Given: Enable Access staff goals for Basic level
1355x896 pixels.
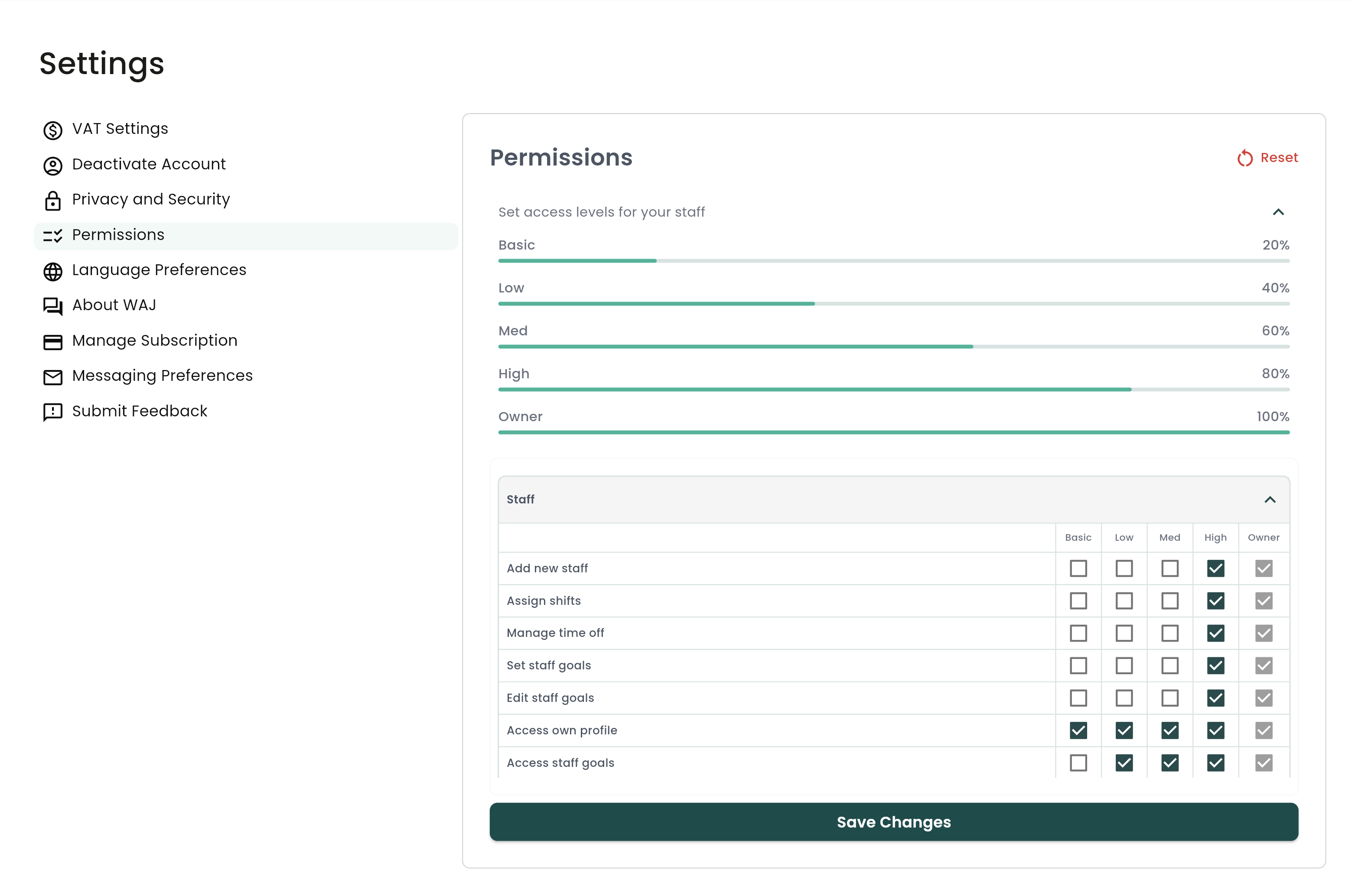Looking at the screenshot, I should [1078, 763].
